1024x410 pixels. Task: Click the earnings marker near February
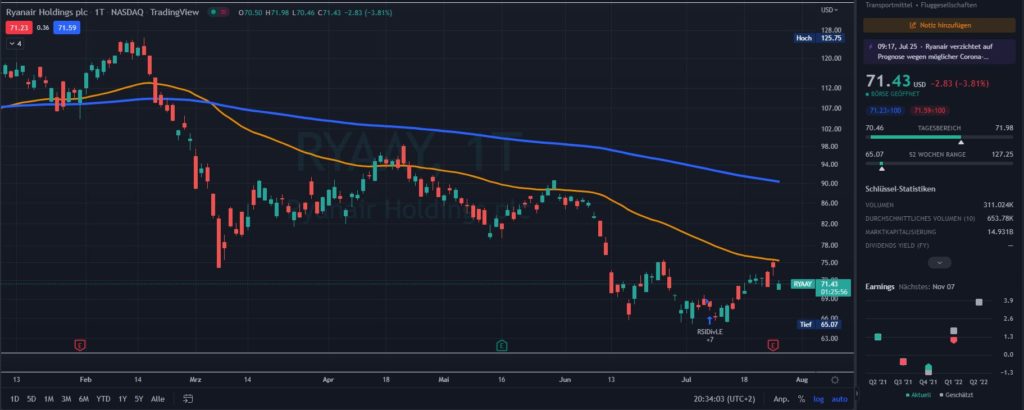[x=80, y=345]
